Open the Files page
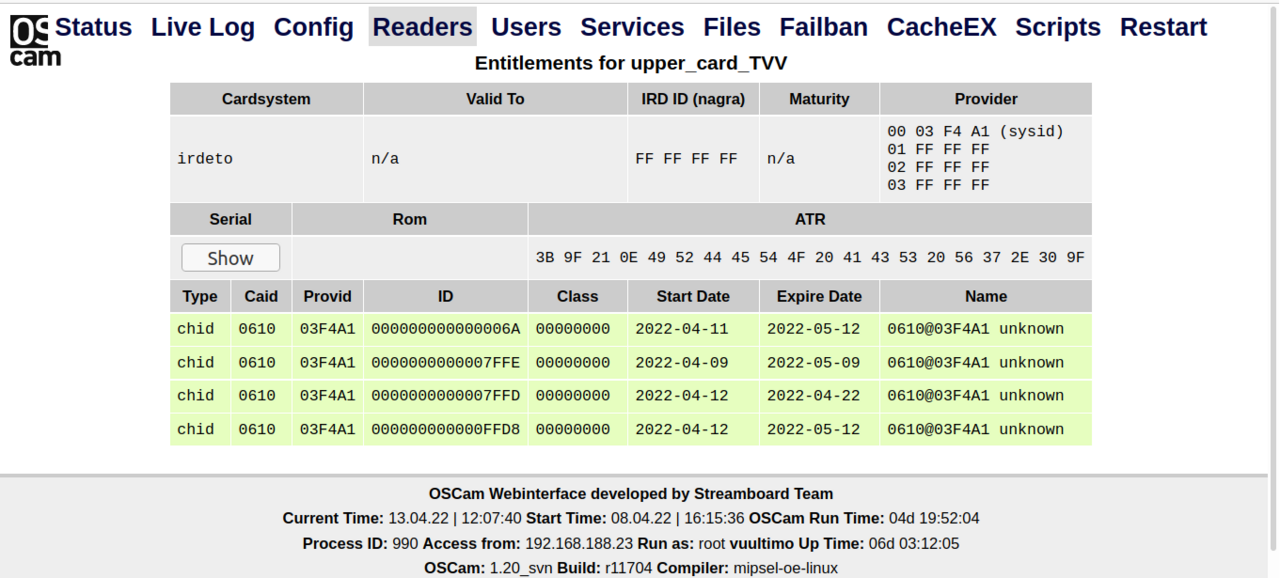This screenshot has height=578, width=1280. 731,27
